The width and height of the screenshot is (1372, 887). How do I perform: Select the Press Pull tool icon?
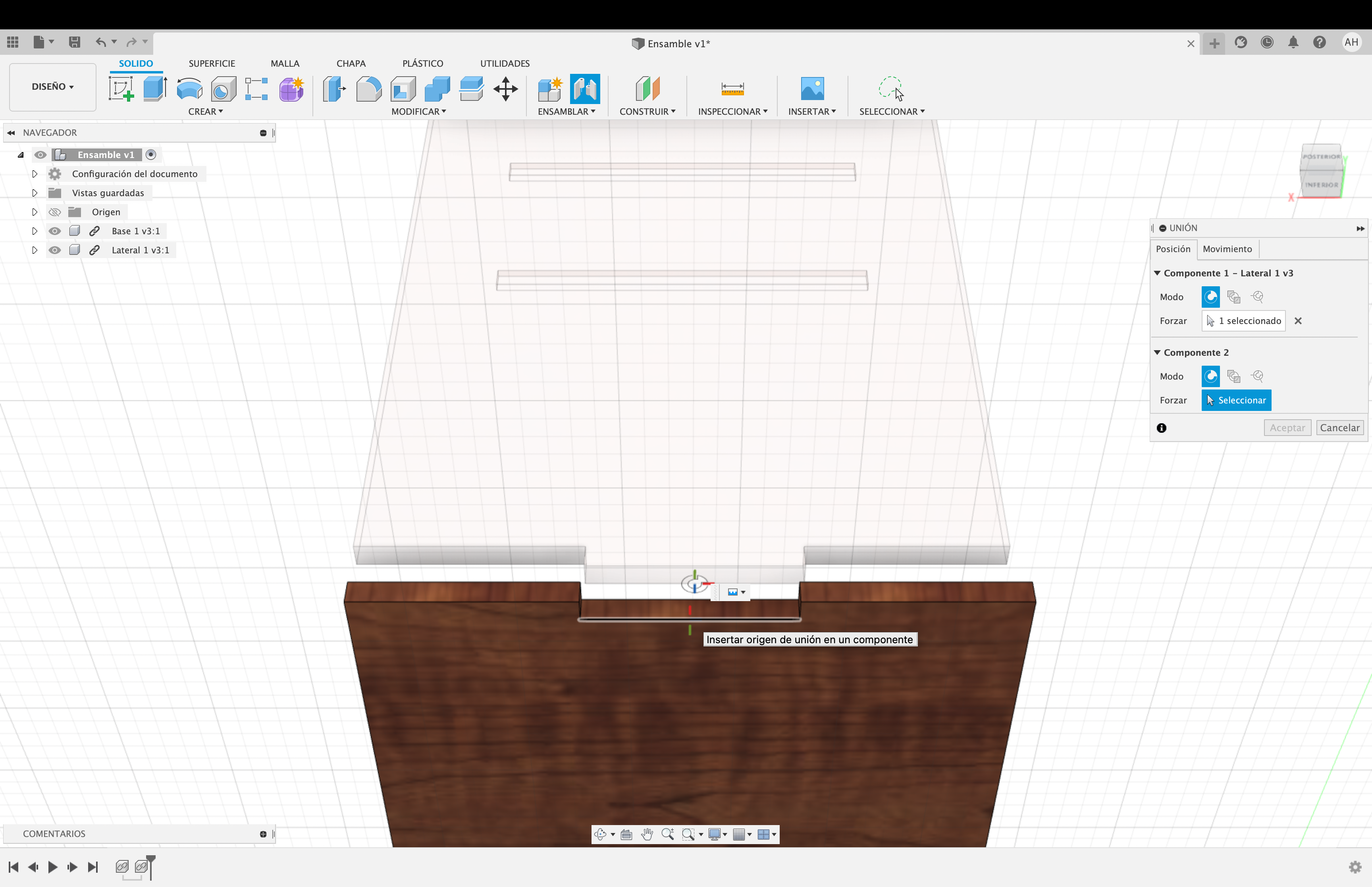tap(334, 89)
